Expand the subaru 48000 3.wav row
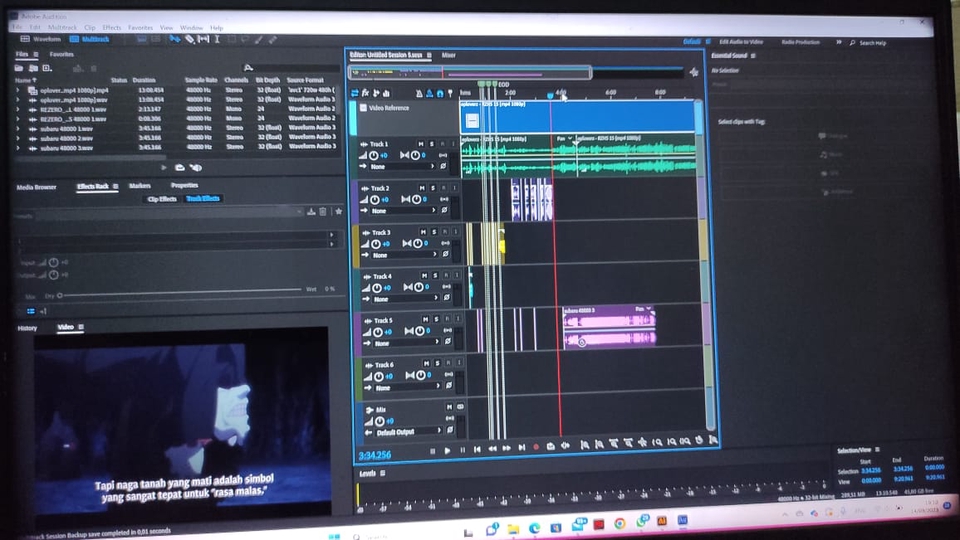 pyautogui.click(x=18, y=148)
